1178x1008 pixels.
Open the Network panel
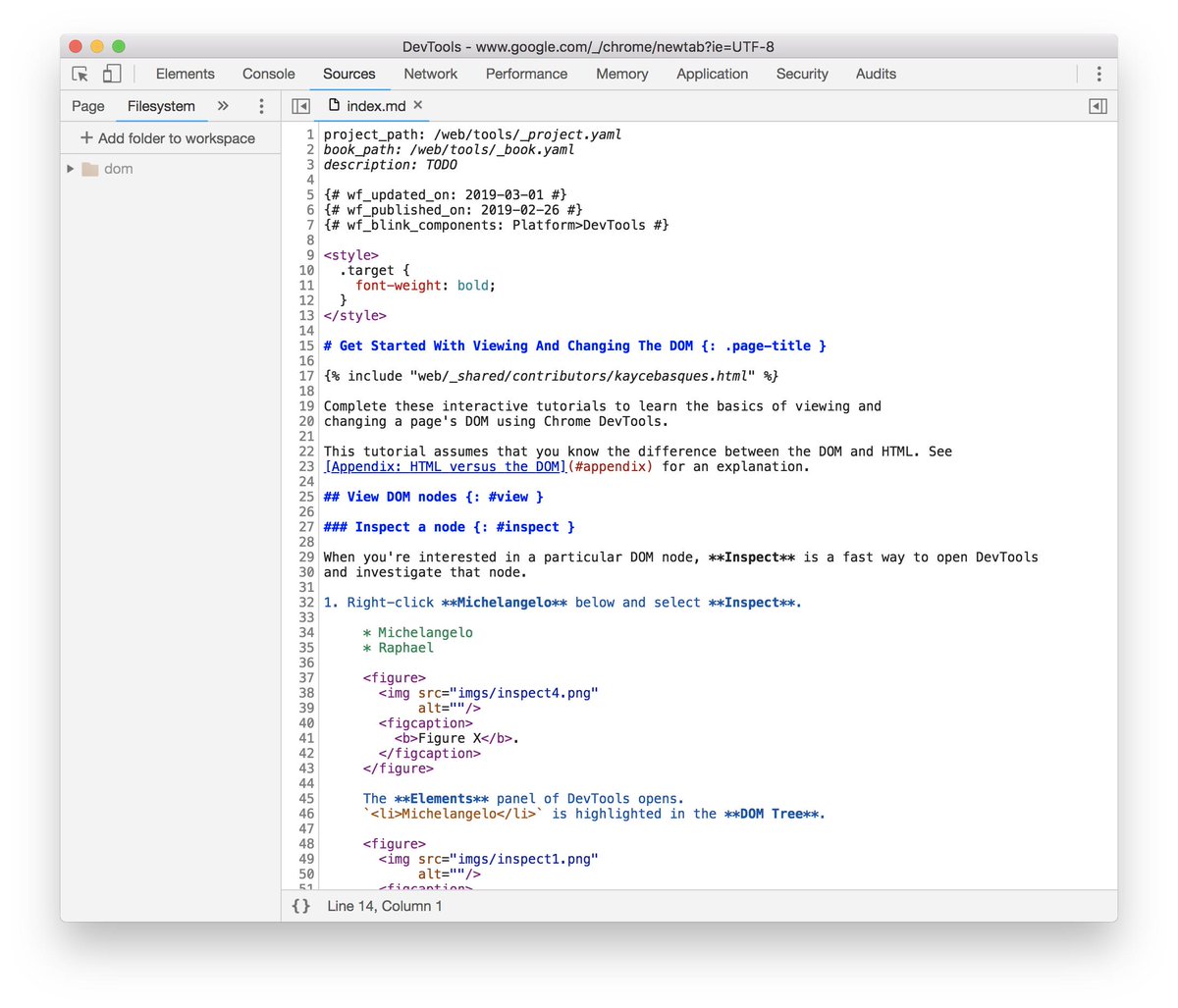pos(431,74)
